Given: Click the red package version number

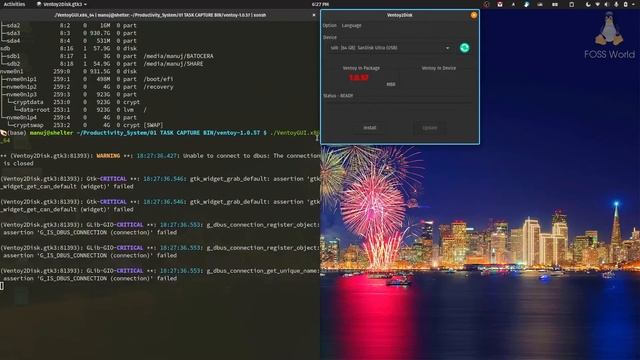Looking at the screenshot, I should point(359,78).
